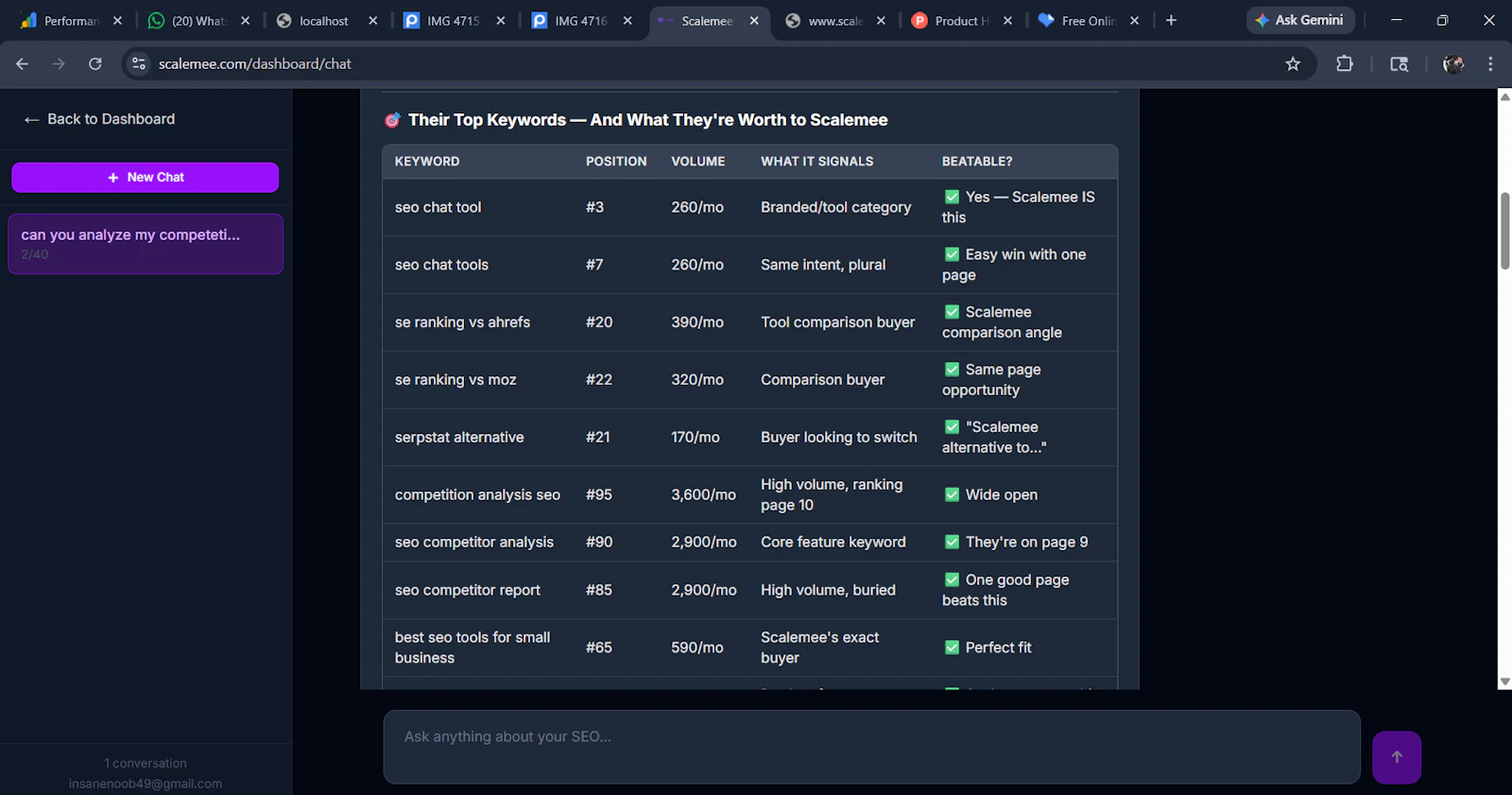
Task: Switch to the Performance tab
Action: (x=71, y=21)
